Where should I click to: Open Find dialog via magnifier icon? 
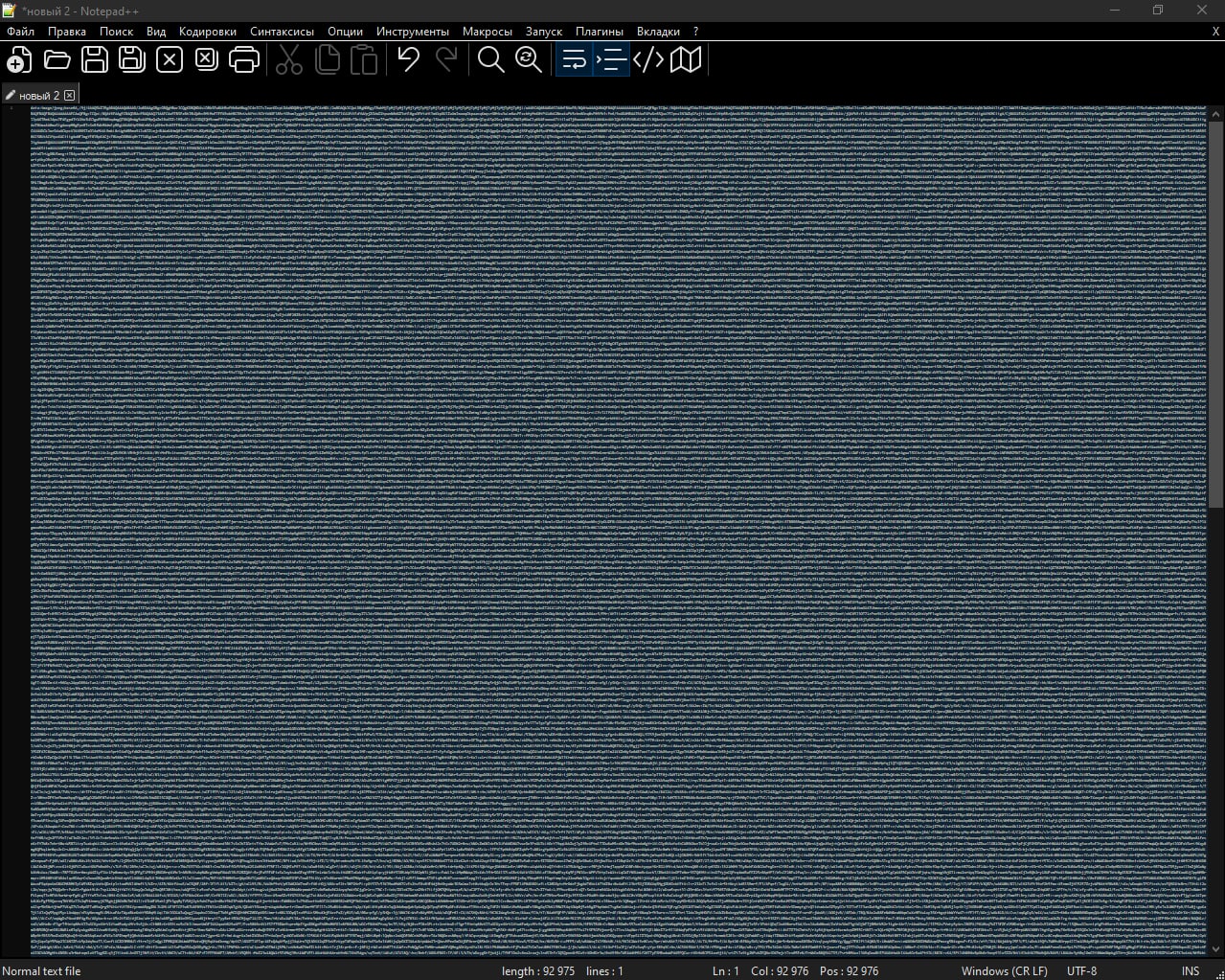(491, 60)
